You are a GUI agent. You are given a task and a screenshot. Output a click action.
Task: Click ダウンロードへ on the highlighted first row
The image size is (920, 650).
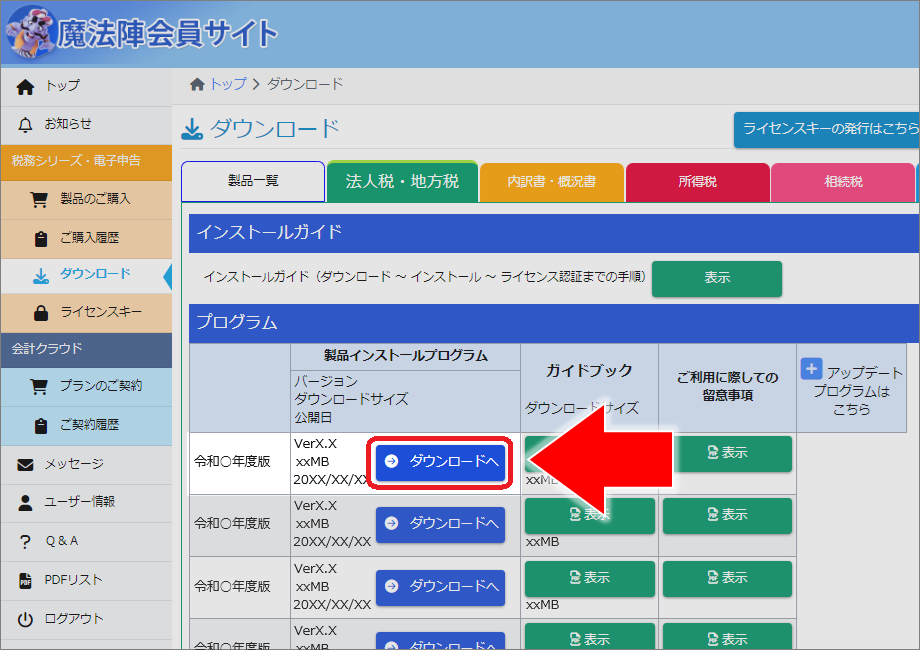coord(440,462)
